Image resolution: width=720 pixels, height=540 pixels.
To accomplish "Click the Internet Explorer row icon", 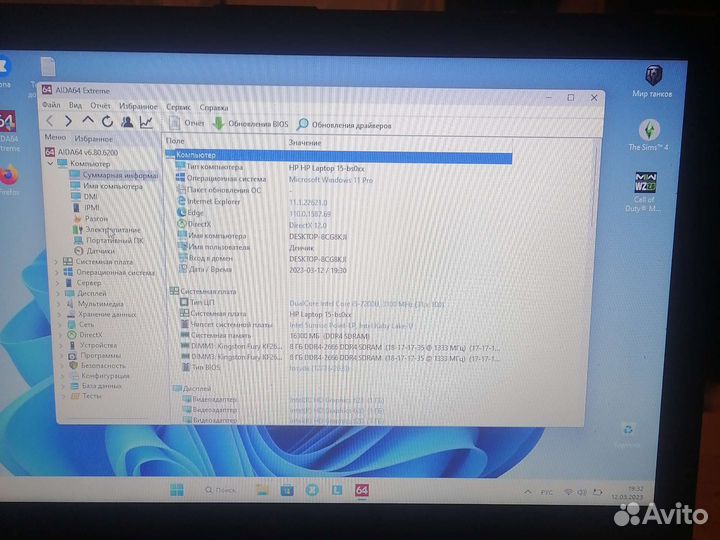I will pos(181,201).
